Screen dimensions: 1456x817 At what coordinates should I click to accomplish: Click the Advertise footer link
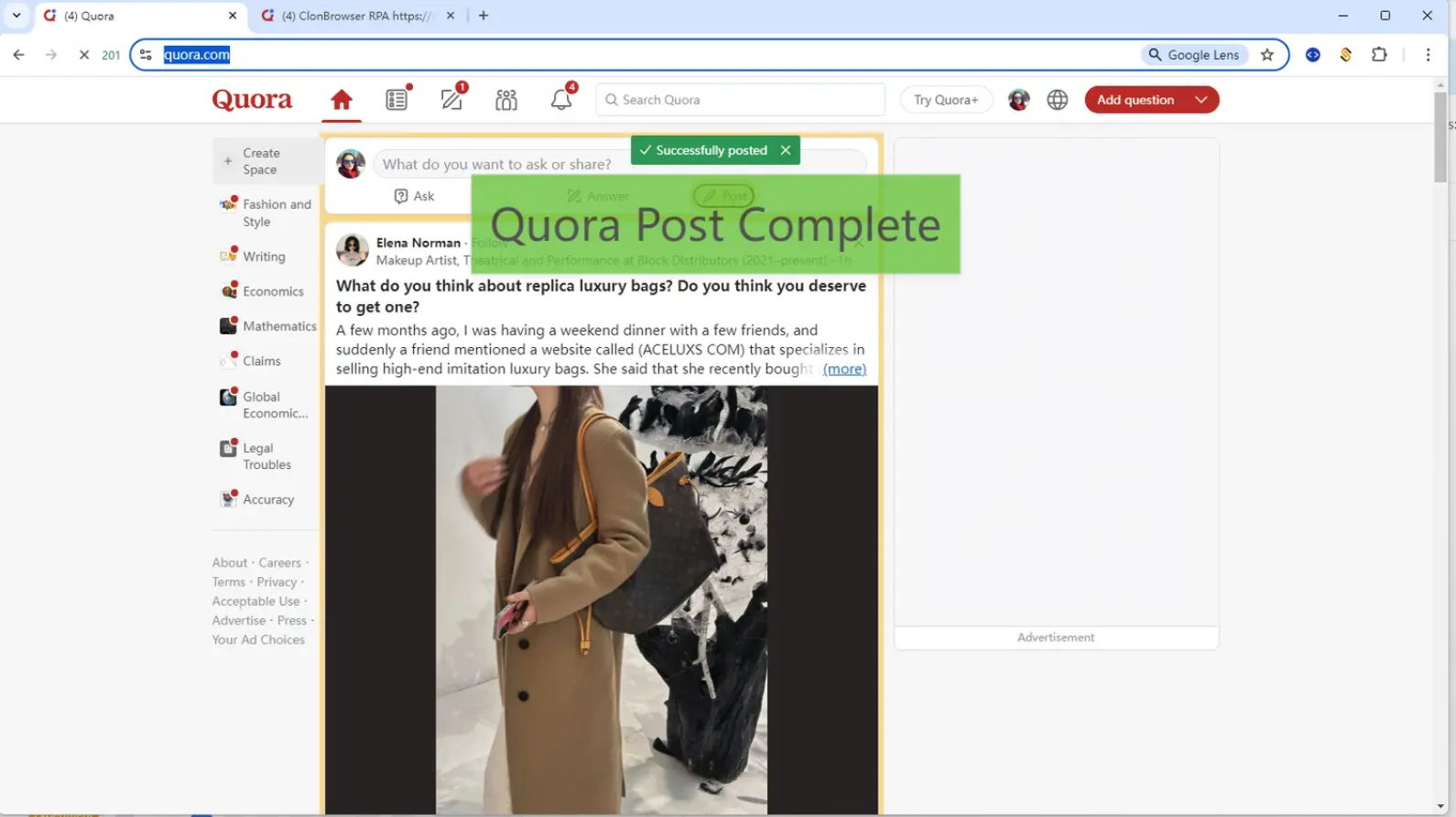tap(239, 620)
